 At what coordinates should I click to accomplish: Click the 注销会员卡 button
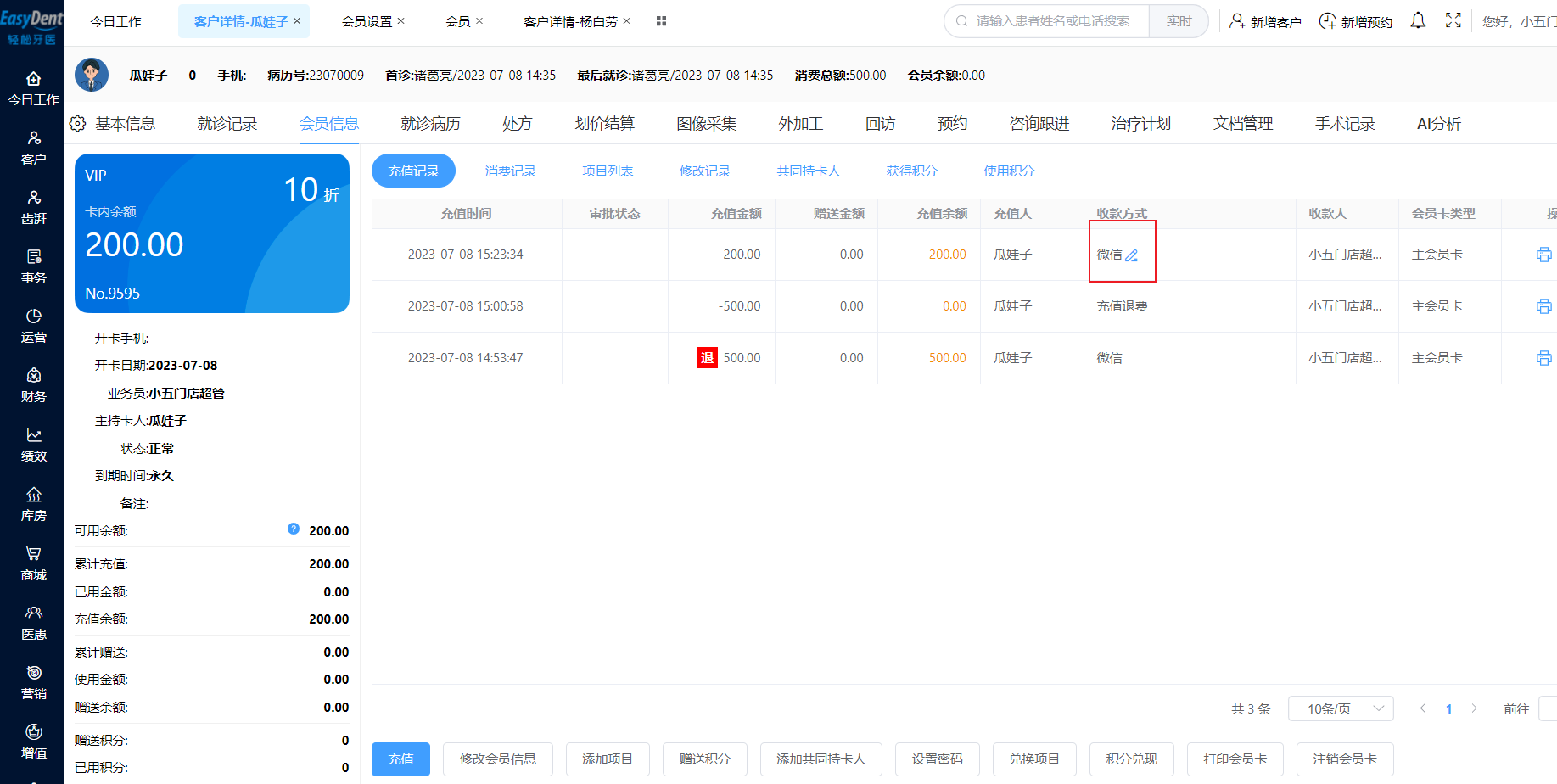1345,759
